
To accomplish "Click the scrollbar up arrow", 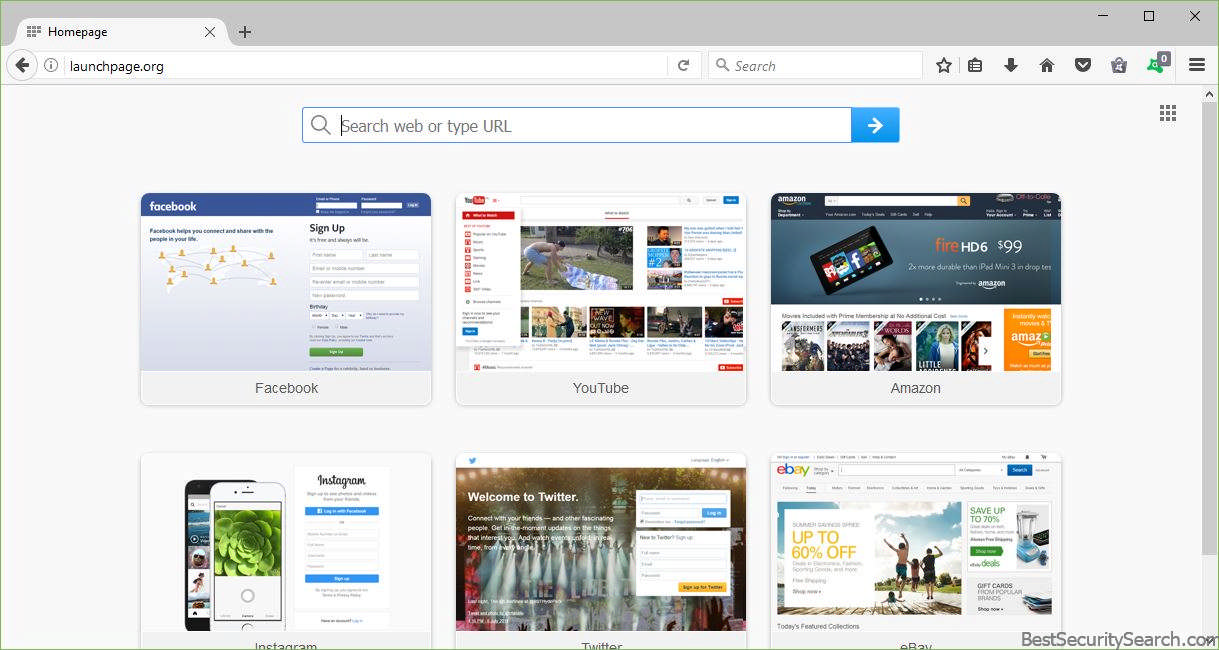I will click(x=1210, y=93).
